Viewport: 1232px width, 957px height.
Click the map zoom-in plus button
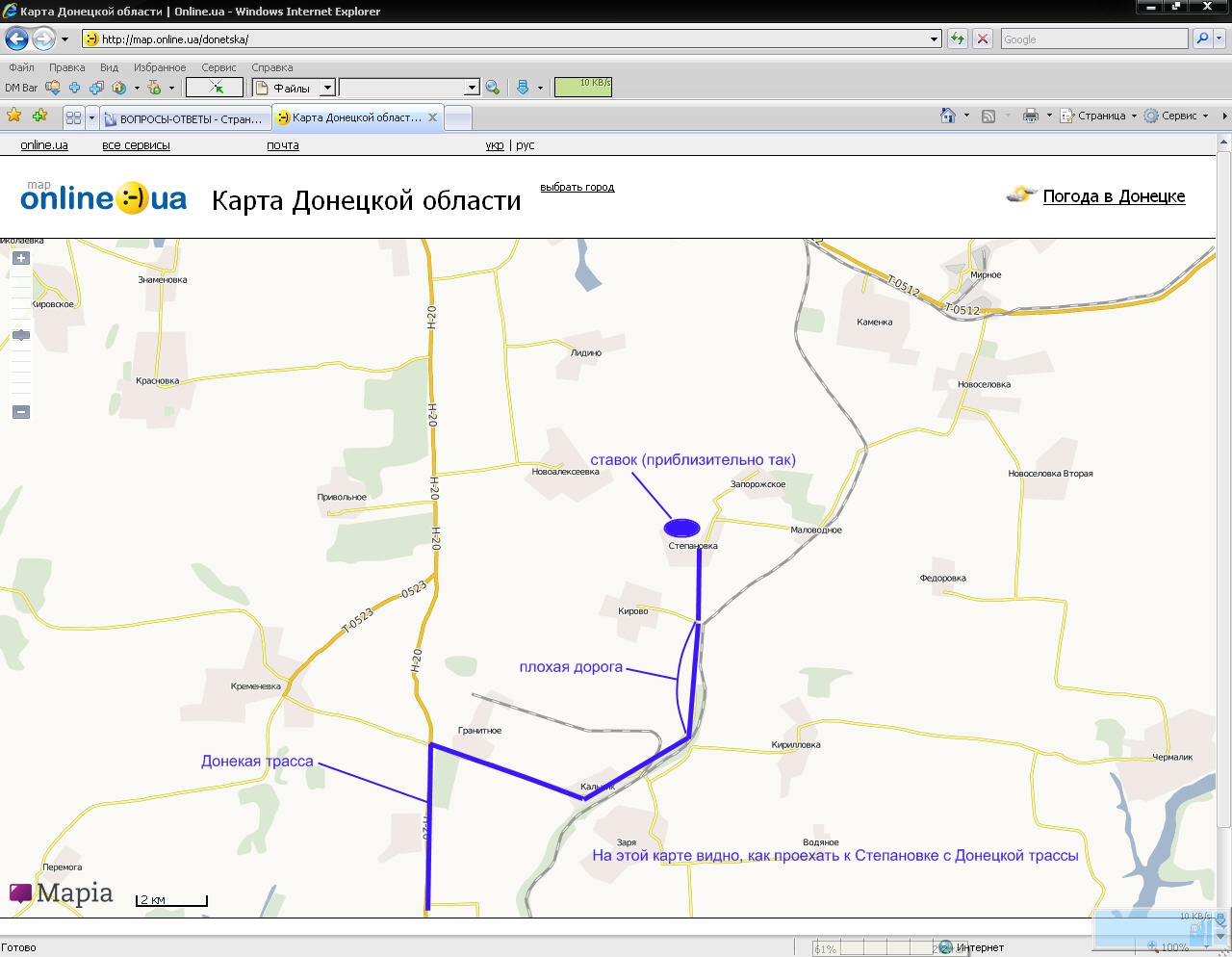coord(21,258)
